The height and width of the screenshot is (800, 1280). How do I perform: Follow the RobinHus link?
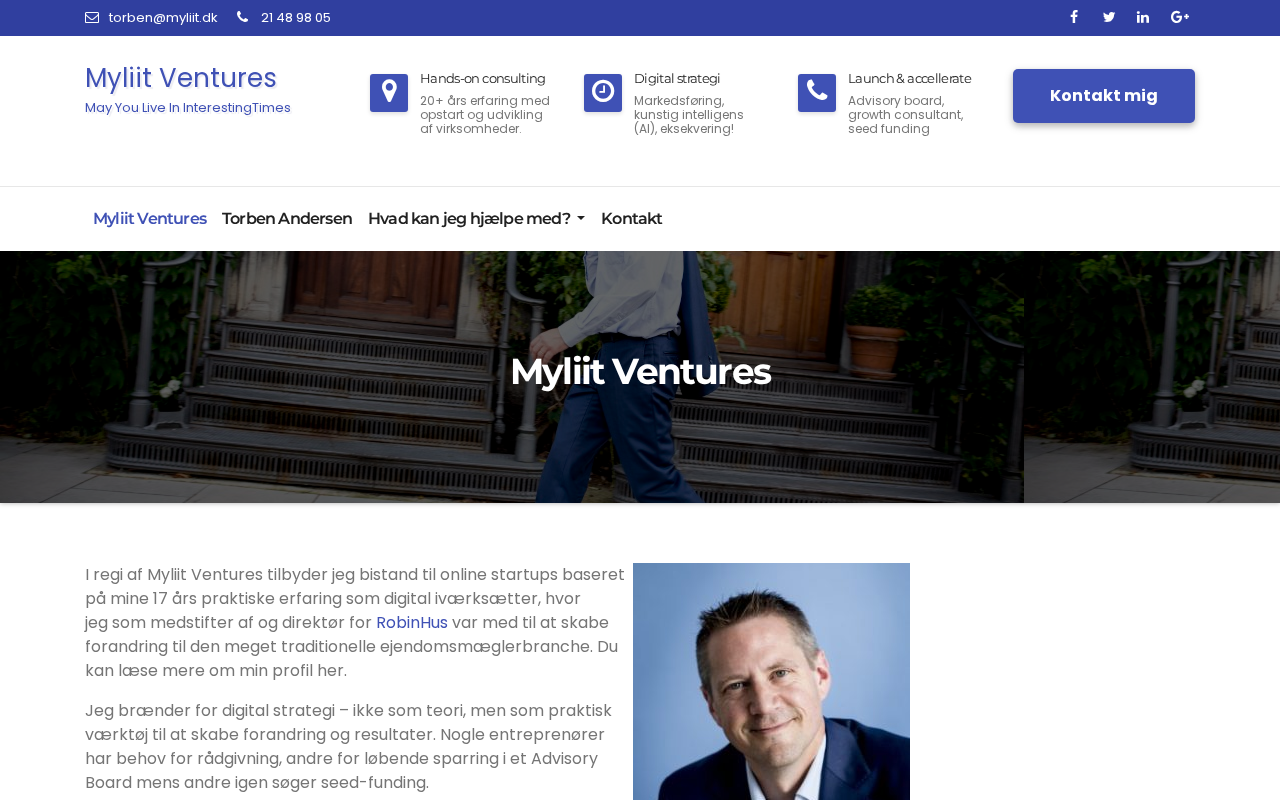(x=412, y=623)
